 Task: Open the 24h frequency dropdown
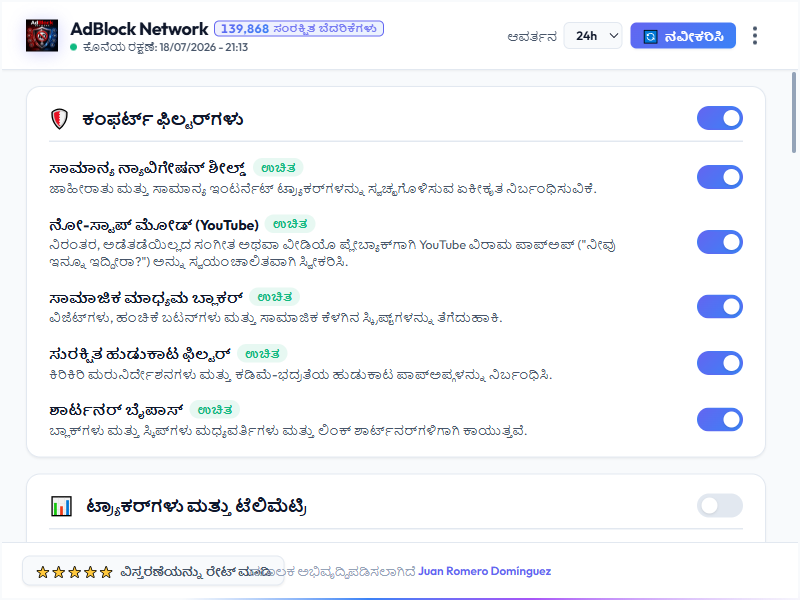click(593, 36)
